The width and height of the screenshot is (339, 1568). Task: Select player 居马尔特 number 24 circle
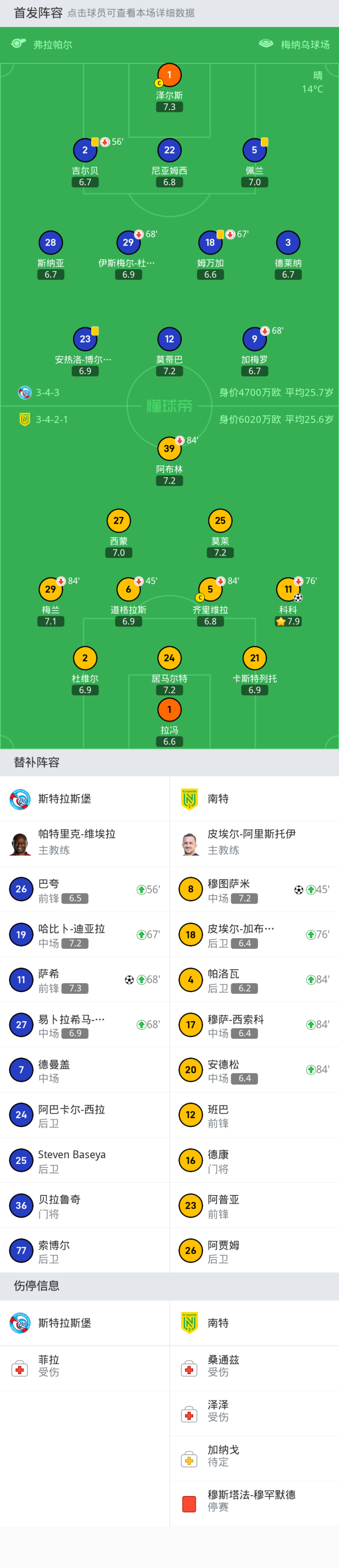pyautogui.click(x=169, y=657)
